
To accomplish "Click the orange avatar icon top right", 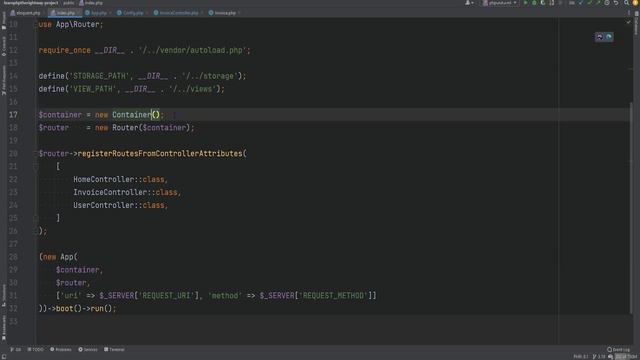I will tap(635, 3).
